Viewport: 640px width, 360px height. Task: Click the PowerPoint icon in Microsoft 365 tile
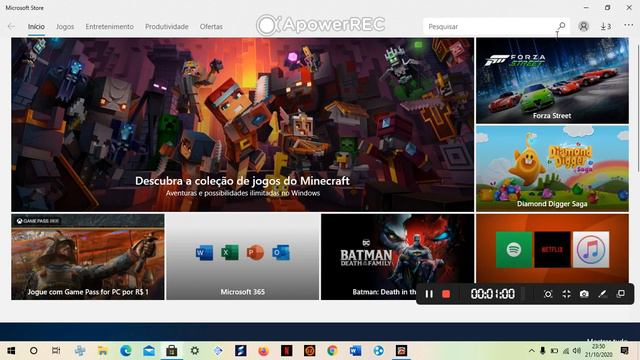click(255, 253)
